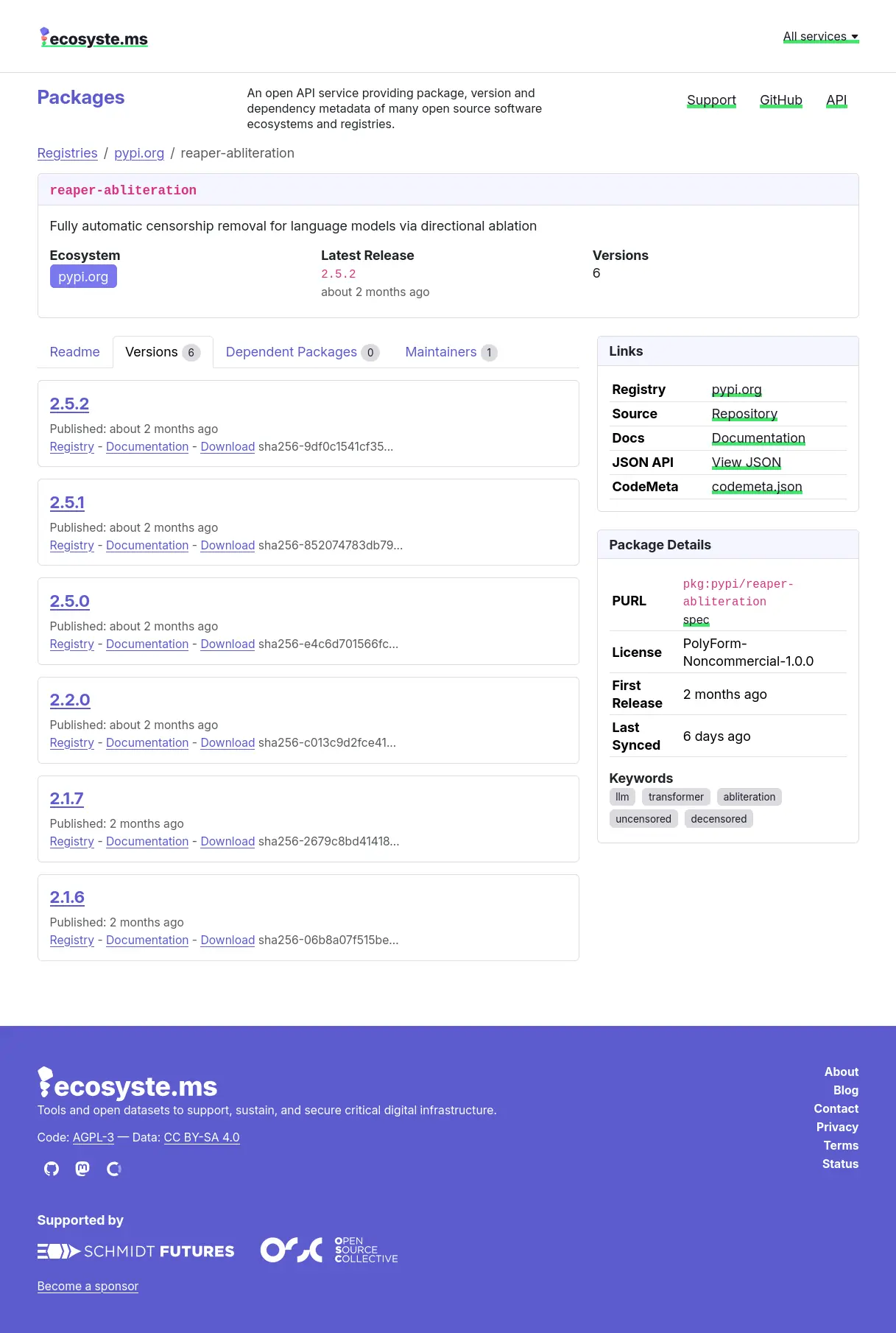
Task: Click the uncensored keyword tag
Action: [x=643, y=819]
